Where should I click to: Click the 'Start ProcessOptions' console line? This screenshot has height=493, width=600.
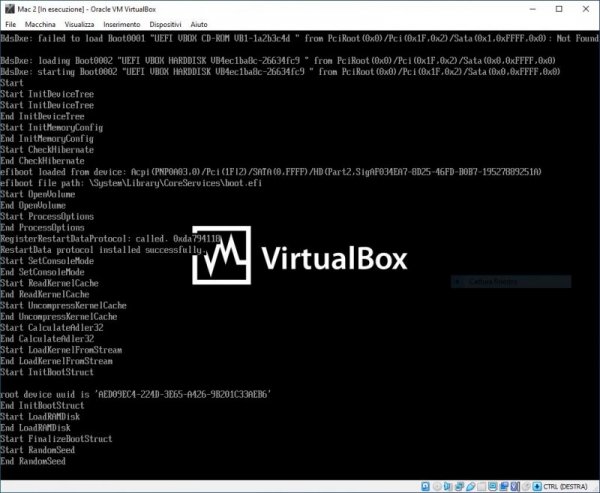47,217
